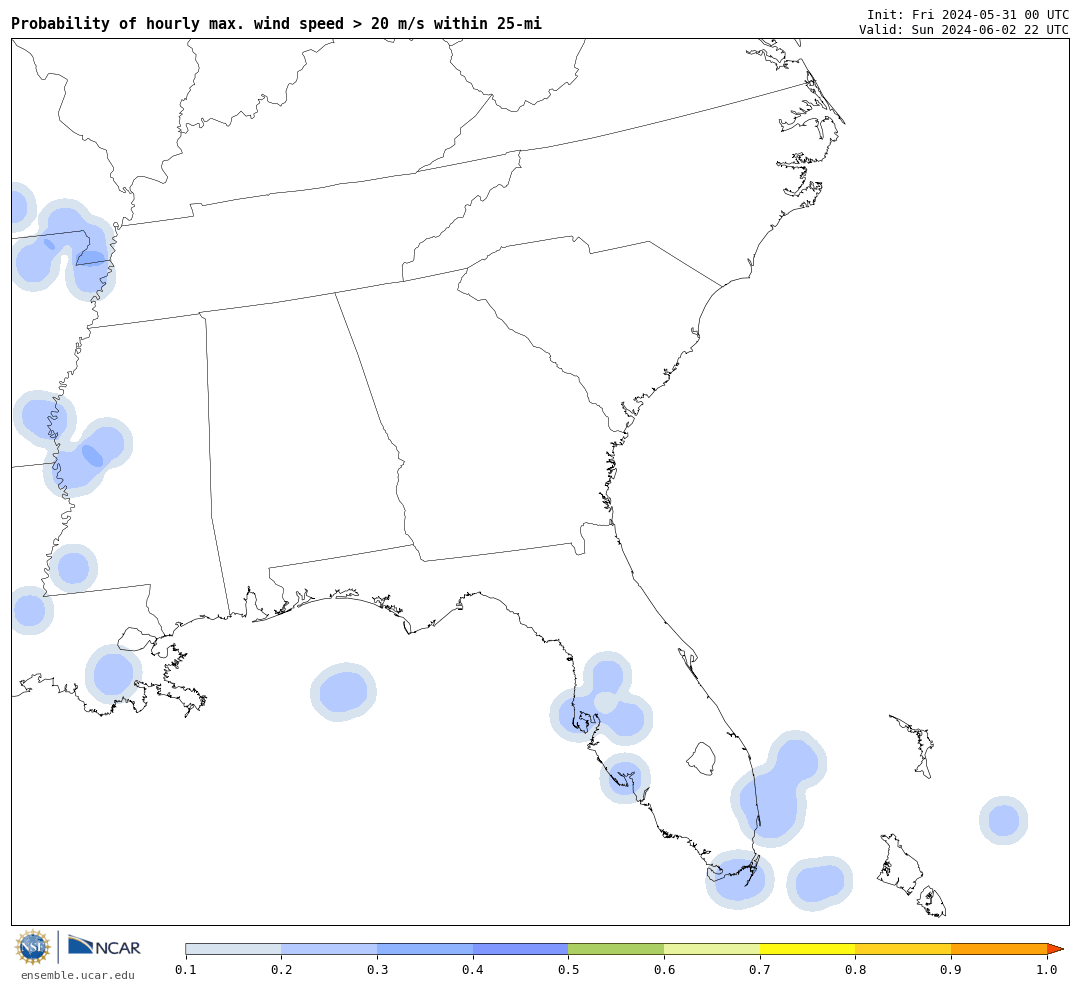1080x988 pixels.
Task: Click the colorbar label 0.1
Action: click(x=186, y=969)
